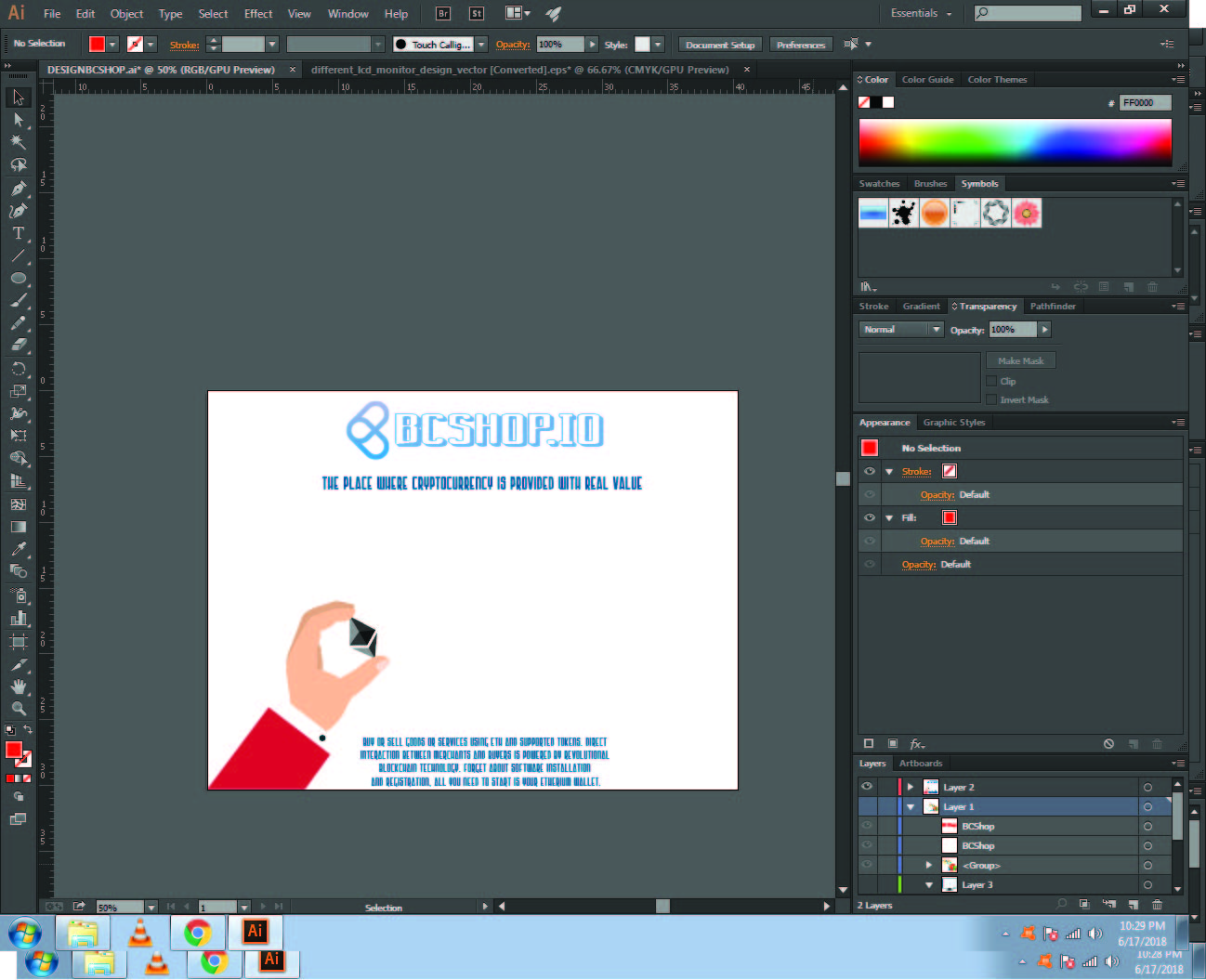This screenshot has width=1206, height=980.
Task: Pick a color from the spectrum bar
Action: pos(1016,141)
